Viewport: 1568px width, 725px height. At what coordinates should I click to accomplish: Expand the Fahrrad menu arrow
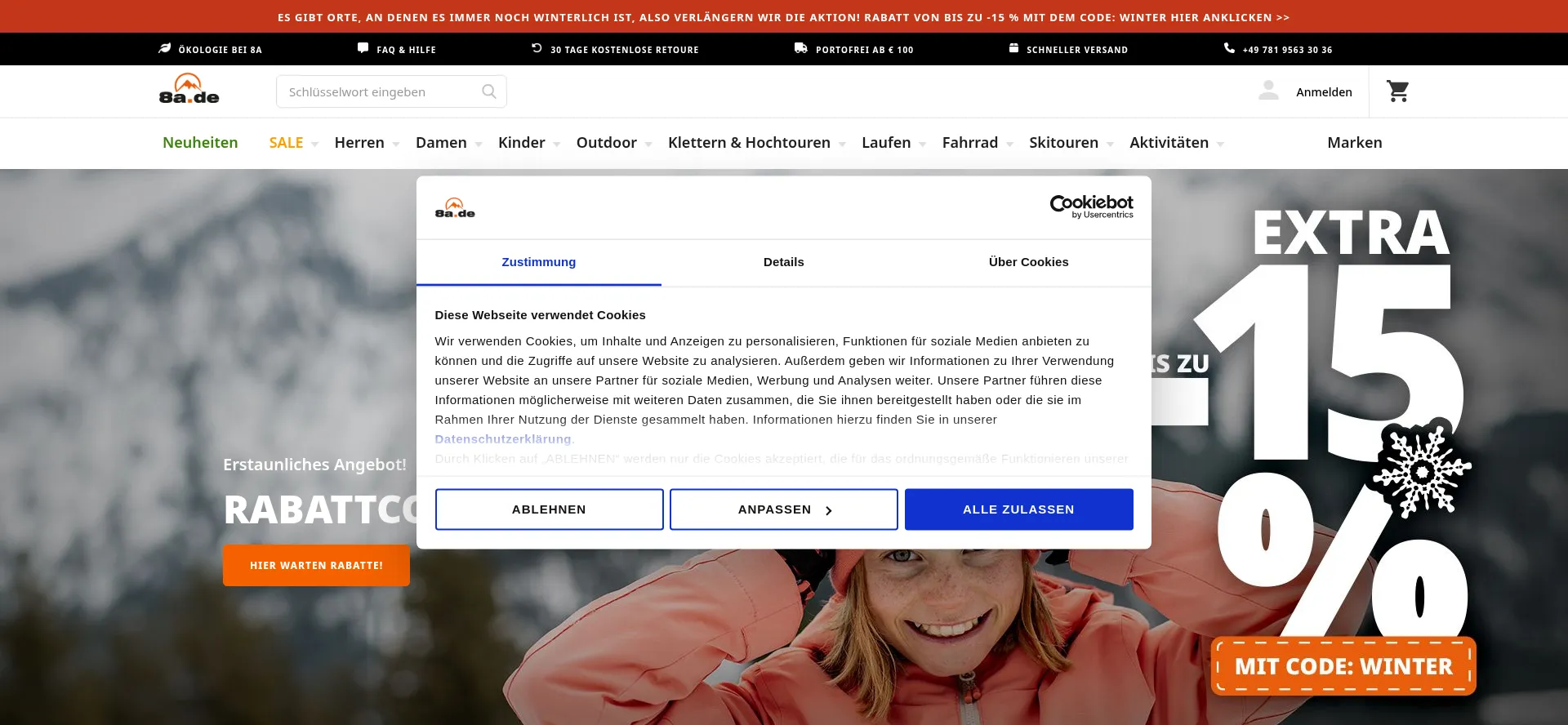pyautogui.click(x=1009, y=145)
